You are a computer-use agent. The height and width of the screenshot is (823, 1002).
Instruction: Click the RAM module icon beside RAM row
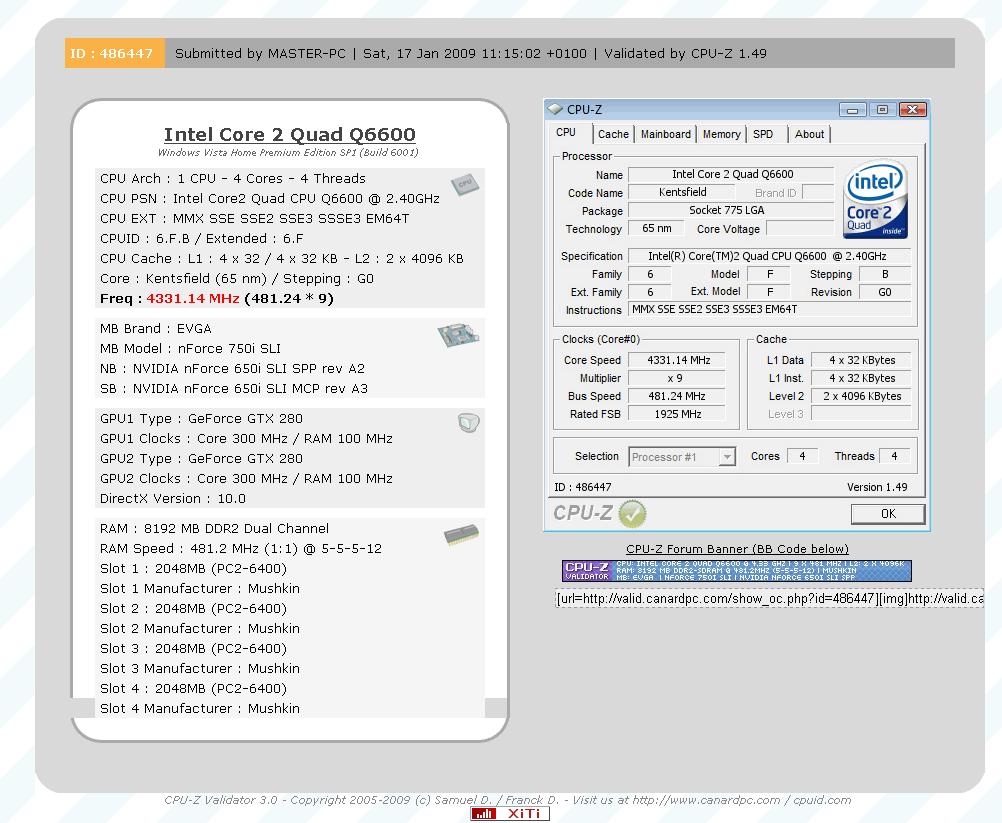(x=461, y=534)
